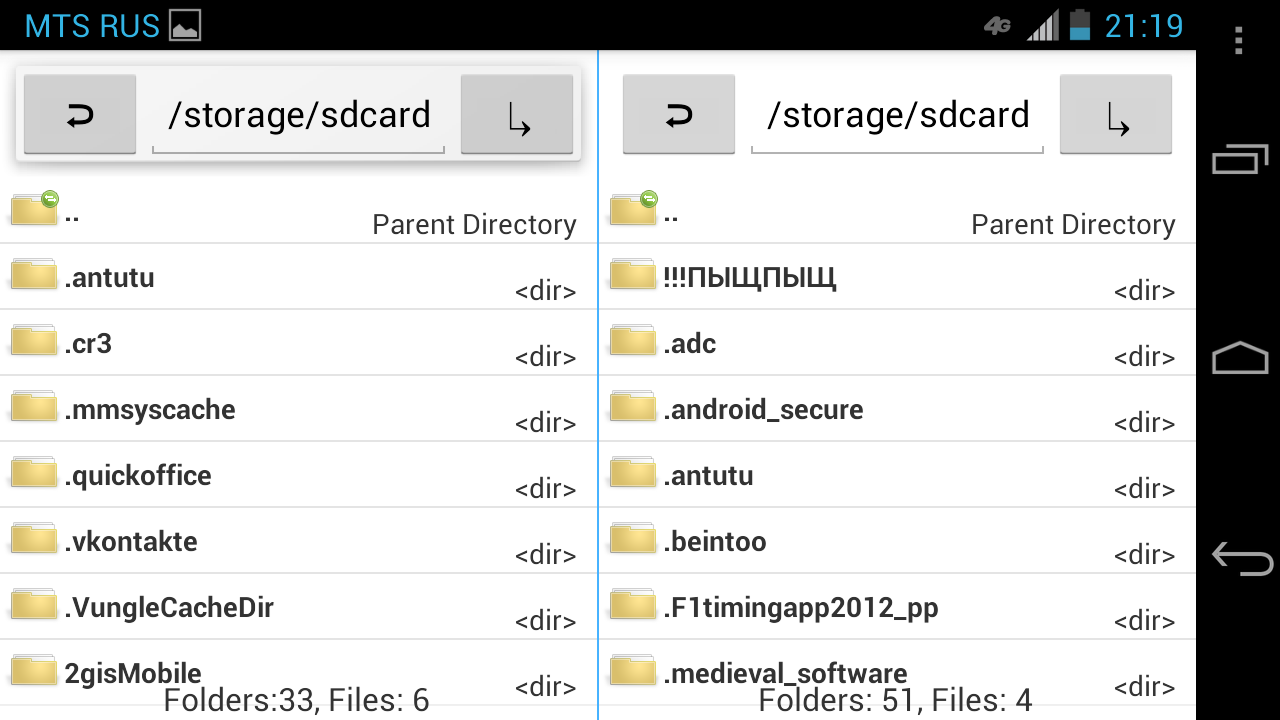This screenshot has width=1280, height=720.
Task: Open Parent Directory in the right pane
Action: click(x=897, y=211)
